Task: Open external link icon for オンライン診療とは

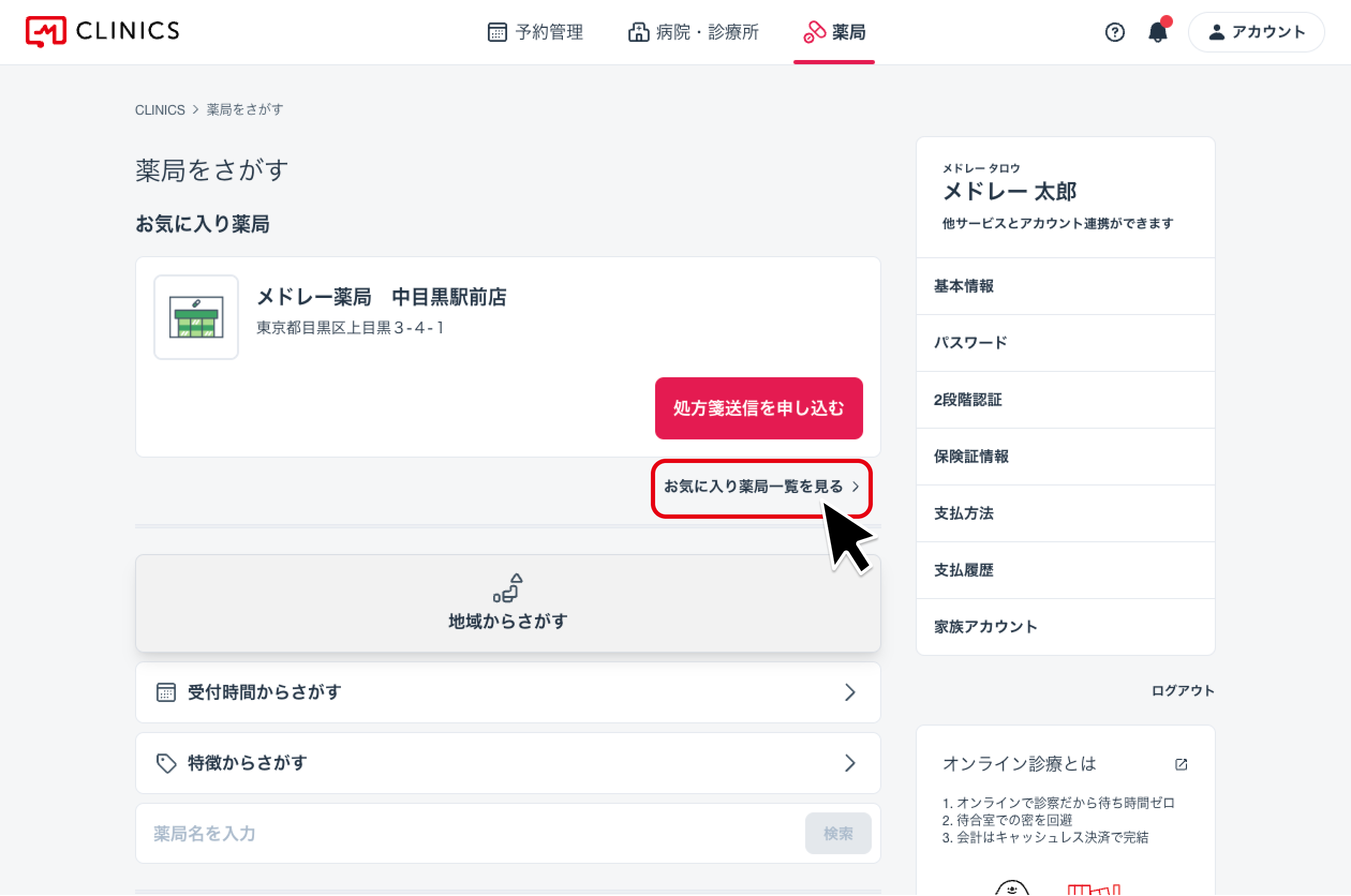Action: tap(1181, 764)
